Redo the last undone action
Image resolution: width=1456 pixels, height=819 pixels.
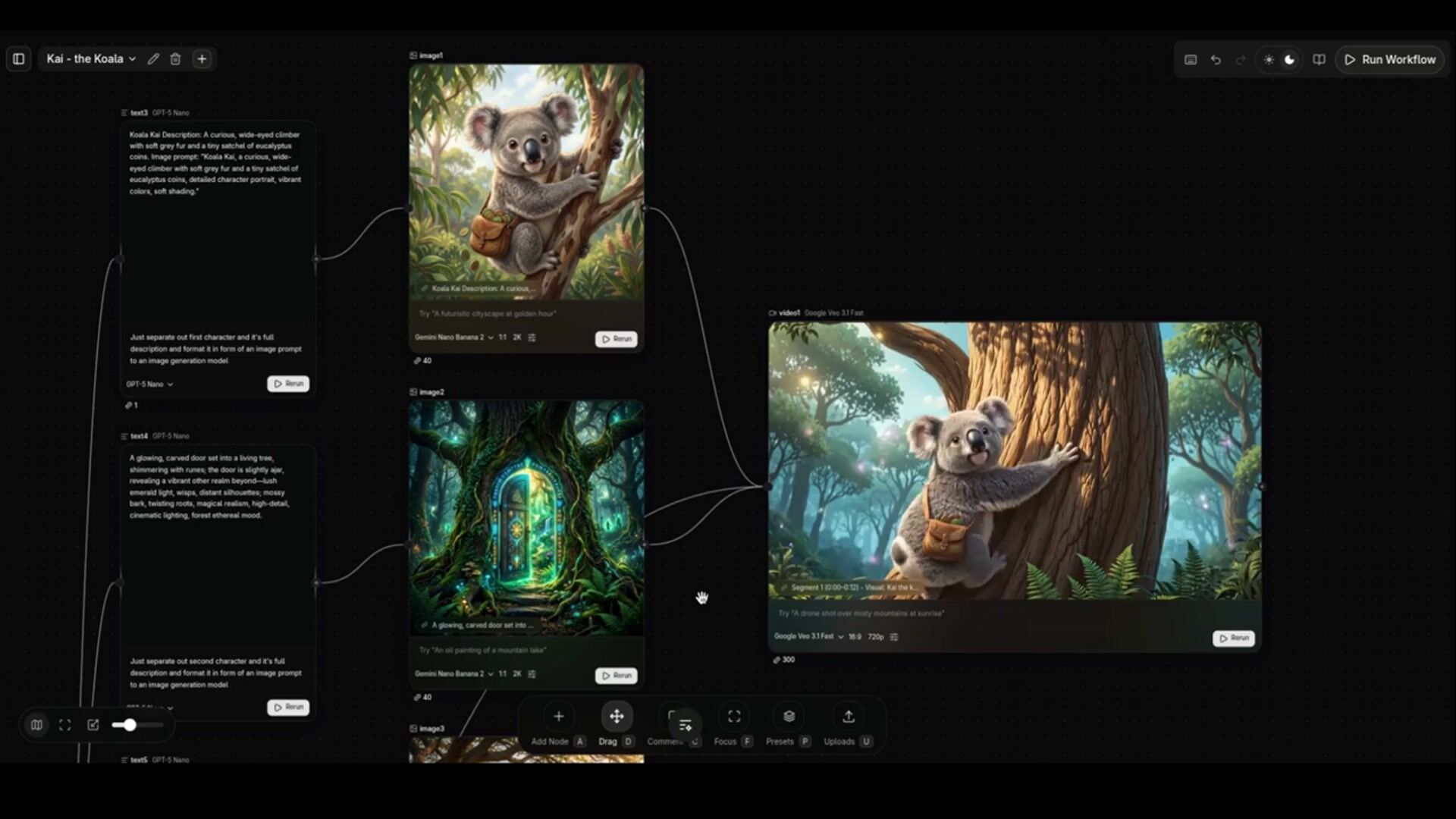pos(1241,59)
